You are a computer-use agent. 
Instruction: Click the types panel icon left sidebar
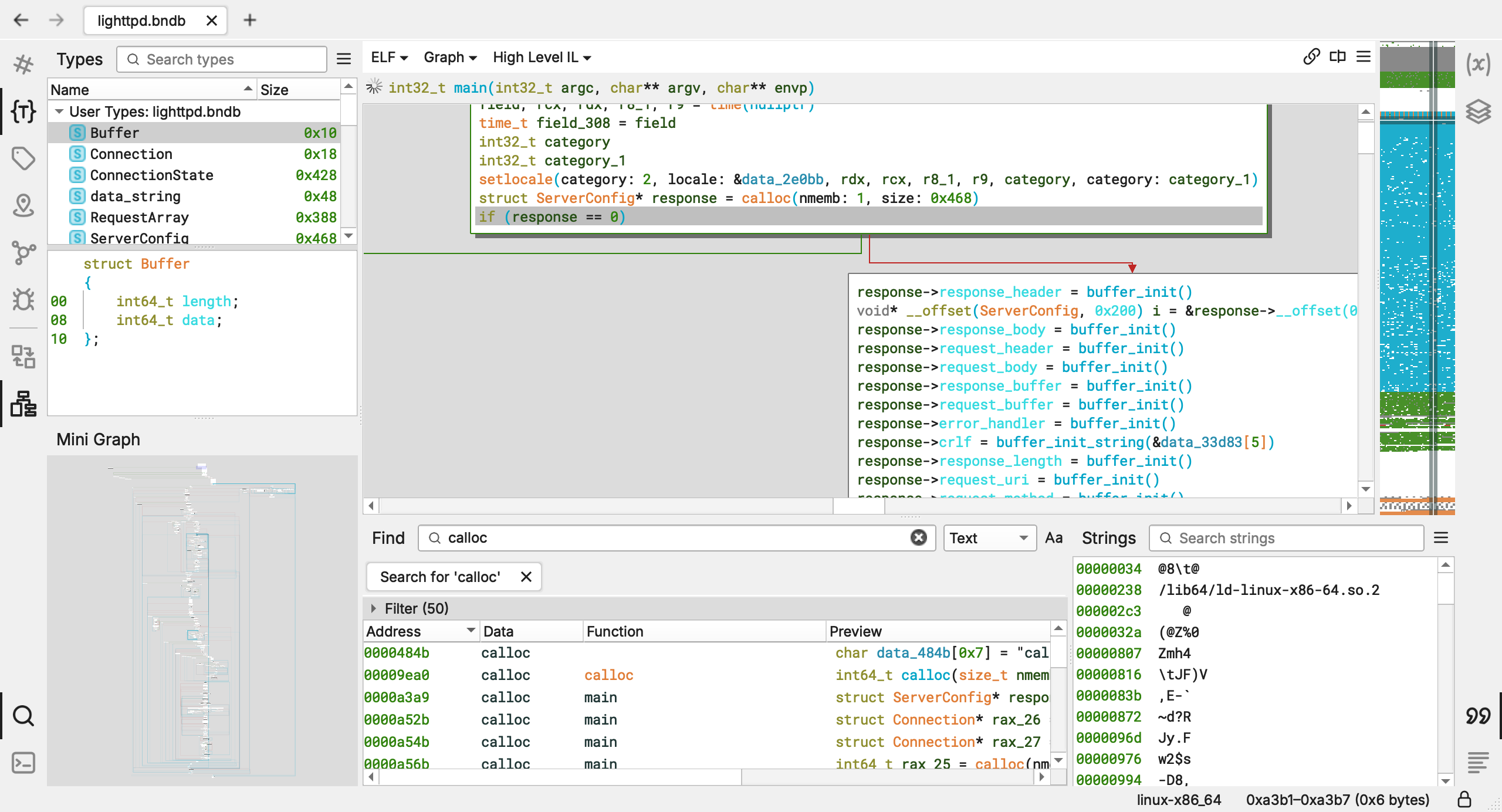point(23,110)
